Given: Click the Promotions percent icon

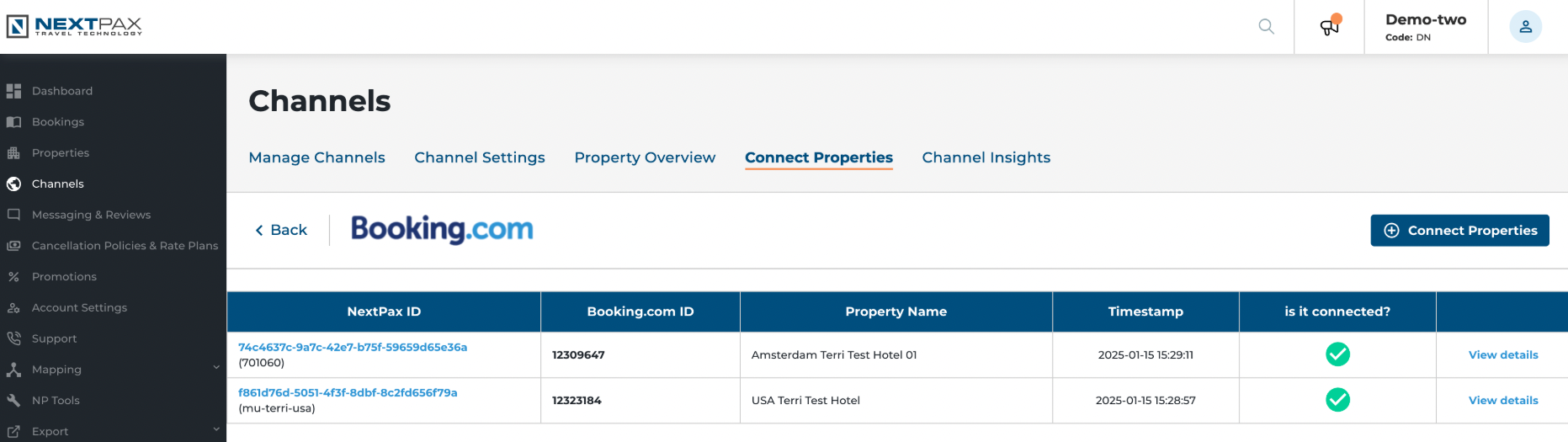Looking at the screenshot, I should pos(13,277).
